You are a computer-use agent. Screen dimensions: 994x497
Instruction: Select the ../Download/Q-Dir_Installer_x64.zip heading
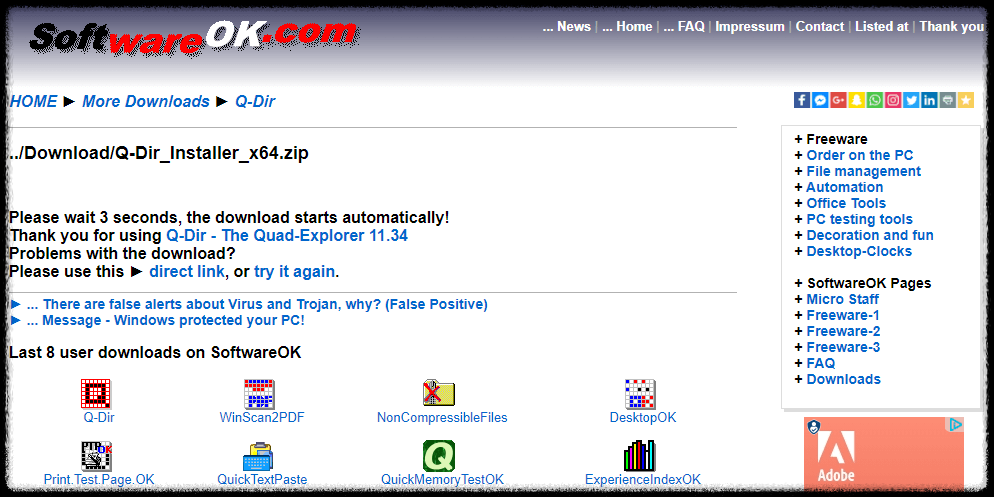click(x=159, y=153)
